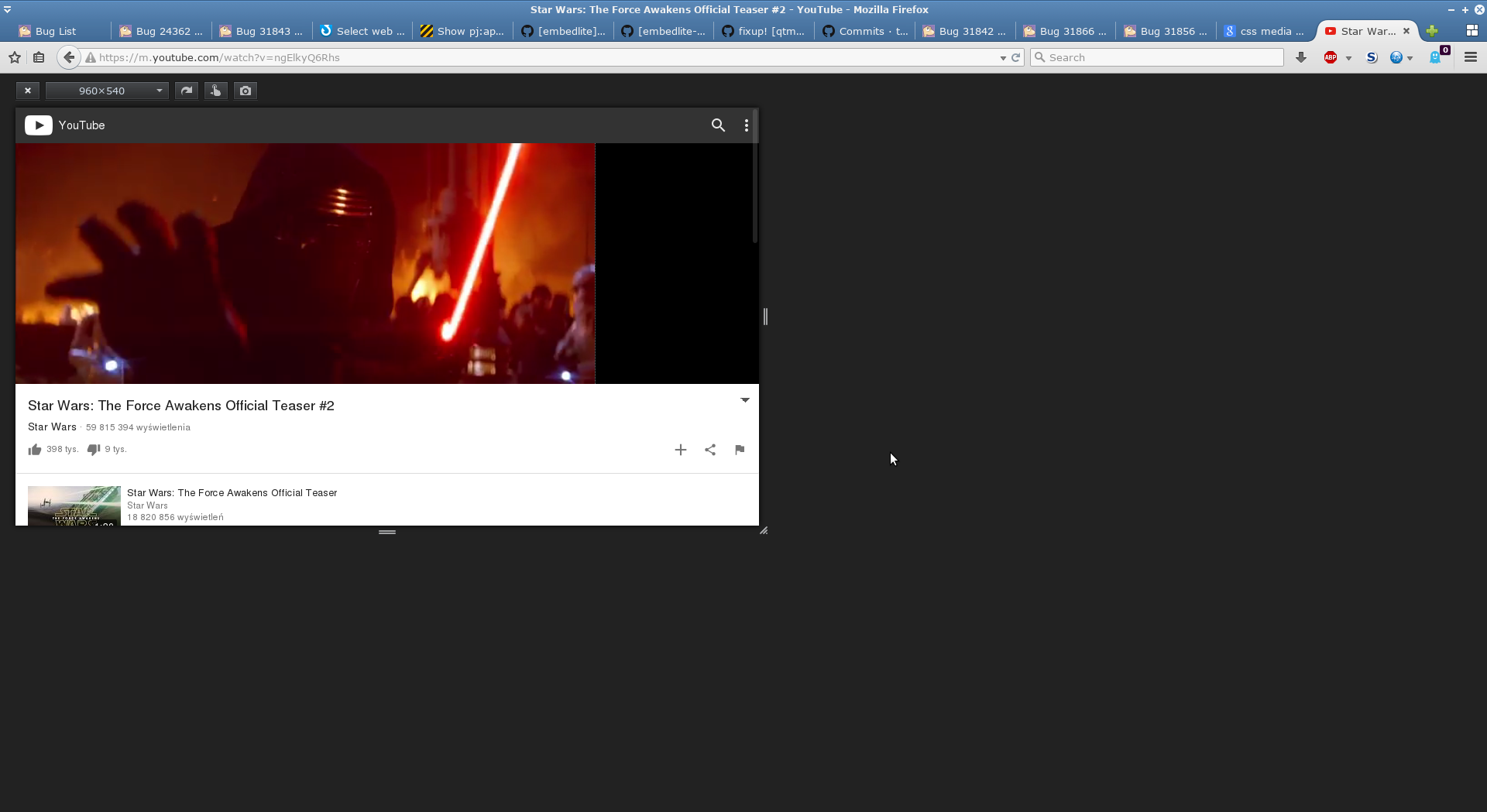
Task: Click the globe extension icon
Action: [x=1396, y=57]
